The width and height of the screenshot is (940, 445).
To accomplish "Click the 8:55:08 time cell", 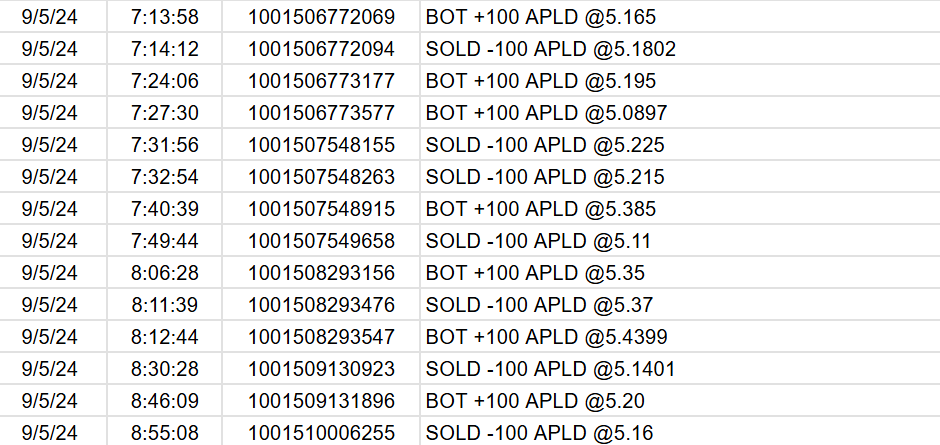I will tap(165, 433).
